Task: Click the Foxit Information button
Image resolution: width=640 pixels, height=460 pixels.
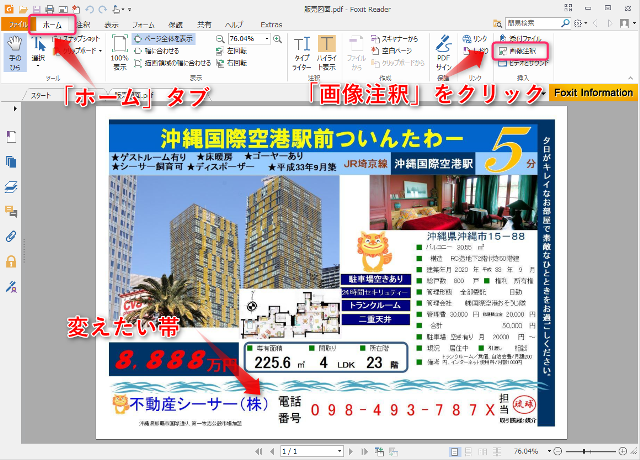Action: tap(592, 93)
